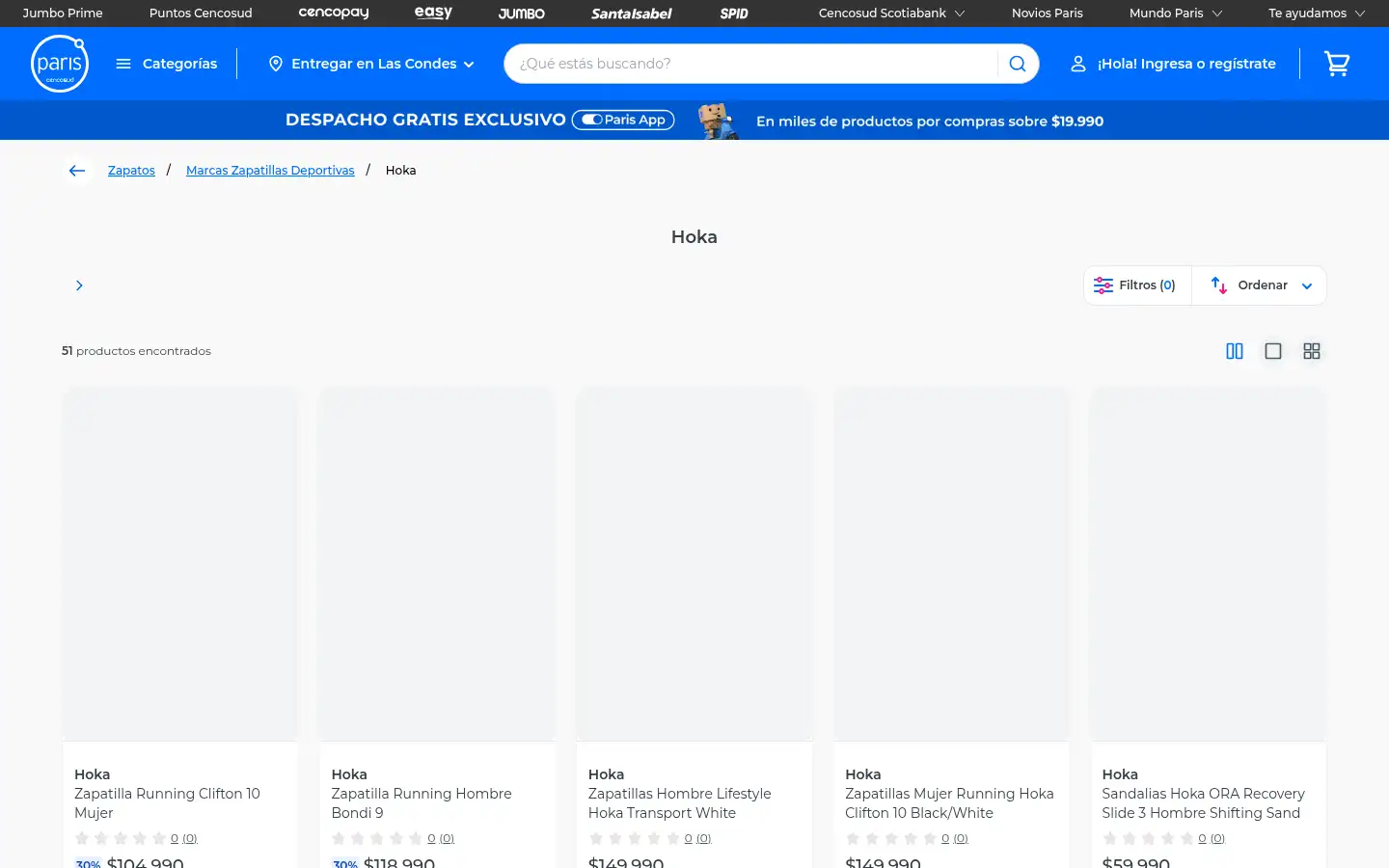Switch to grid product view
1389x868 pixels.
(1312, 351)
